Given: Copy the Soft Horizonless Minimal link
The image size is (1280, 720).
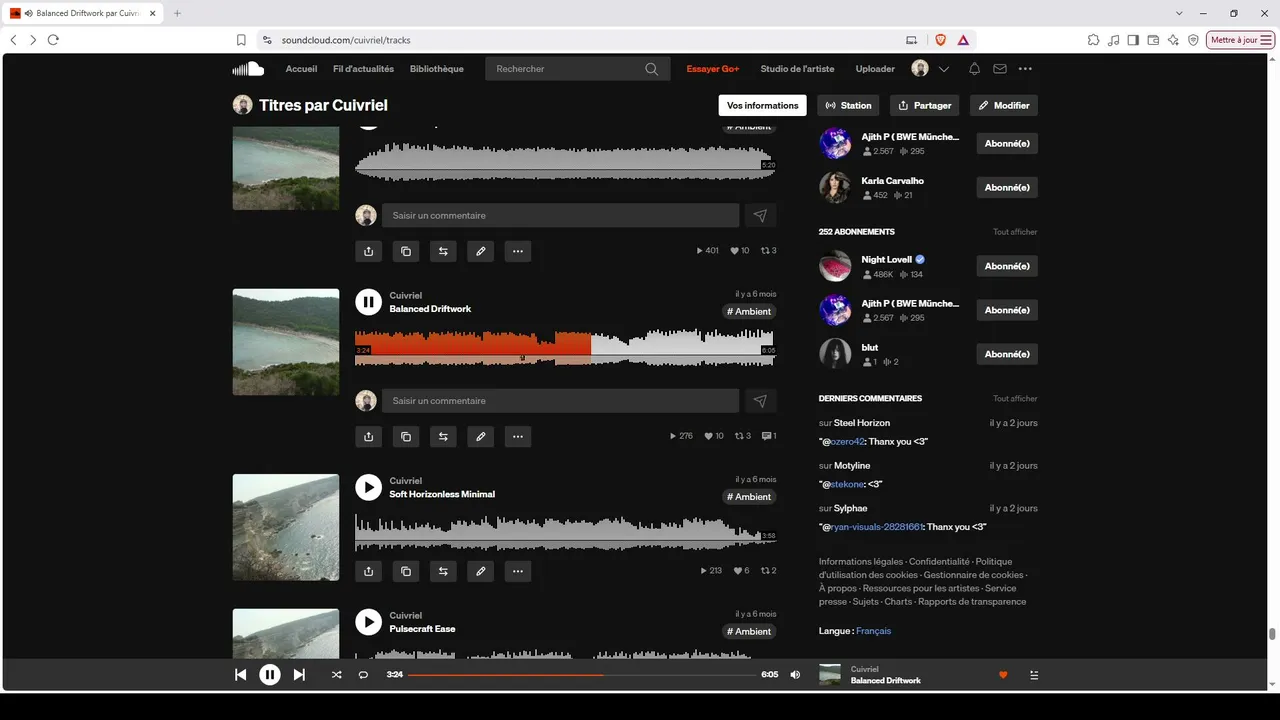Looking at the screenshot, I should click(x=406, y=571).
